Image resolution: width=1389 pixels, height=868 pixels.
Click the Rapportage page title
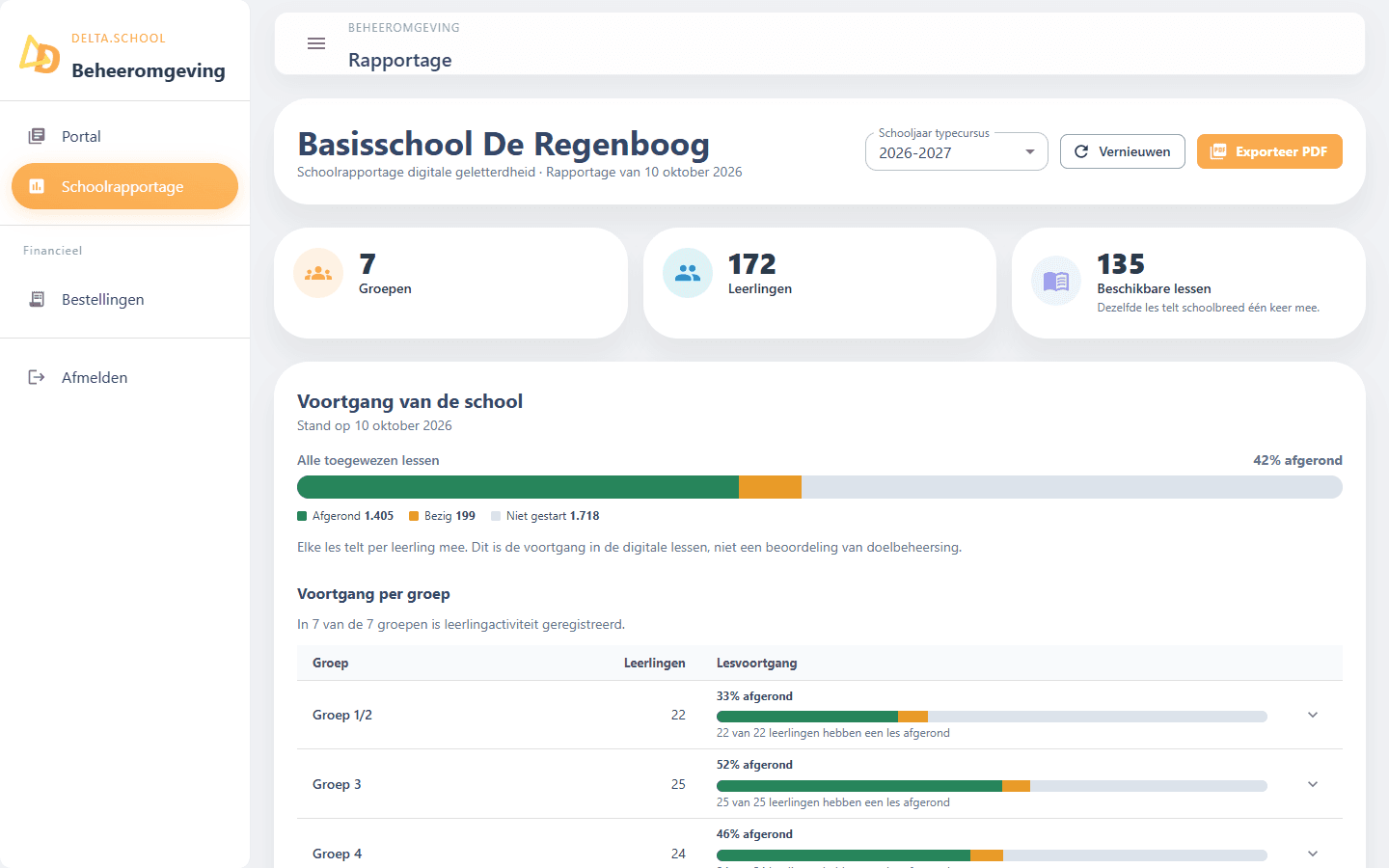[x=400, y=60]
